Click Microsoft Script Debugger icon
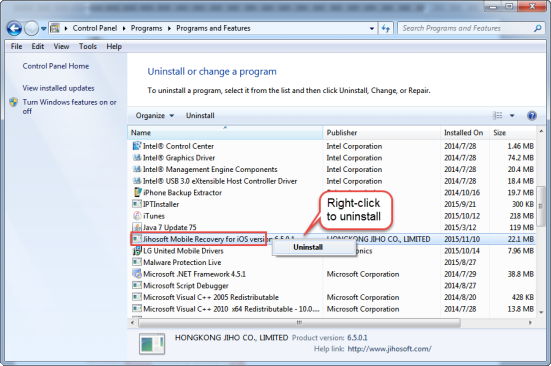551x366 pixels. [x=137, y=285]
